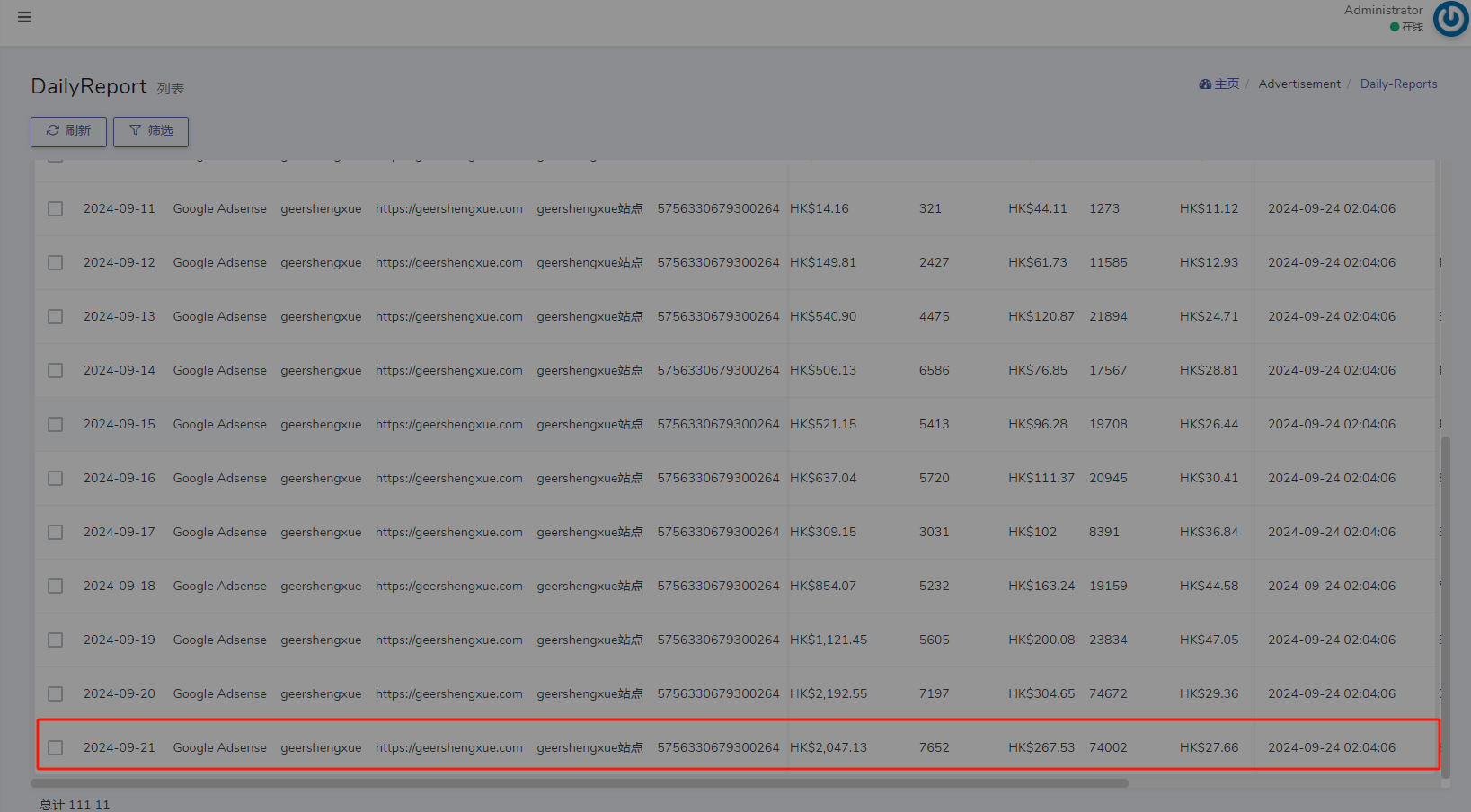Viewport: 1471px width, 812px height.
Task: Click the value 321 in 2024-09-11 row
Action: coord(930,208)
